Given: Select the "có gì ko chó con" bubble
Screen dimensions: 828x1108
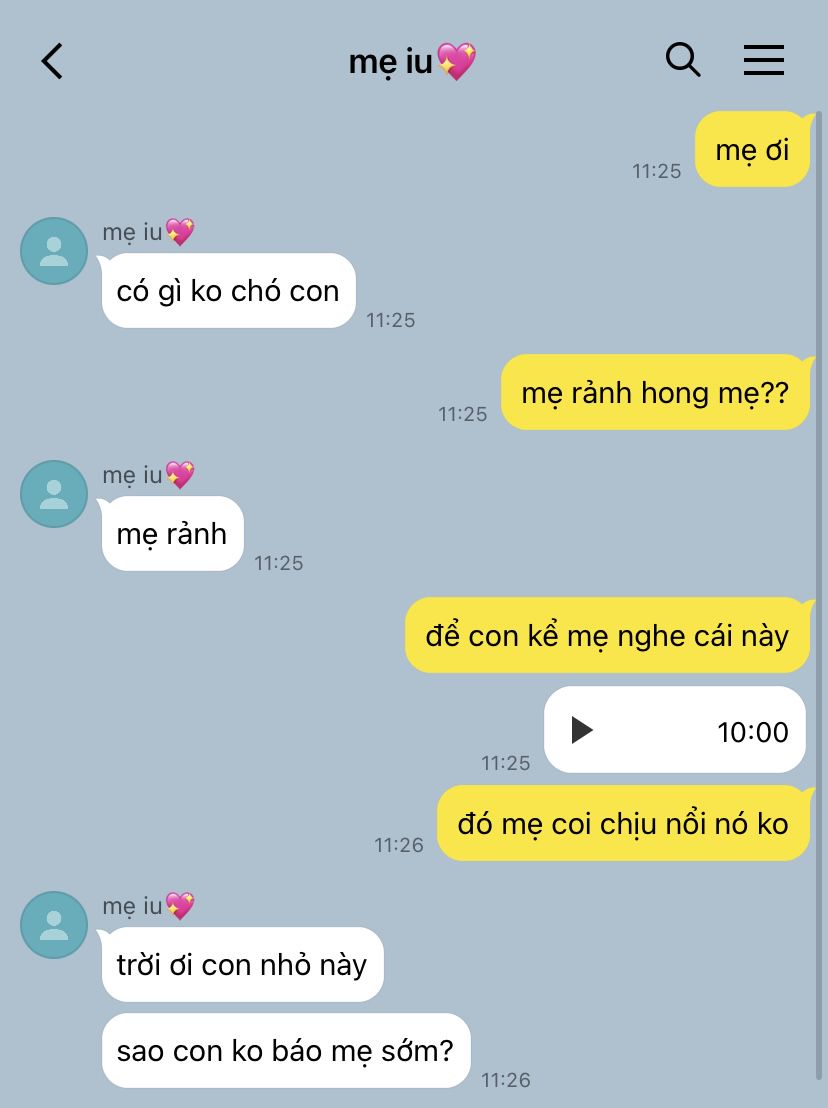Looking at the screenshot, I should 228,290.
